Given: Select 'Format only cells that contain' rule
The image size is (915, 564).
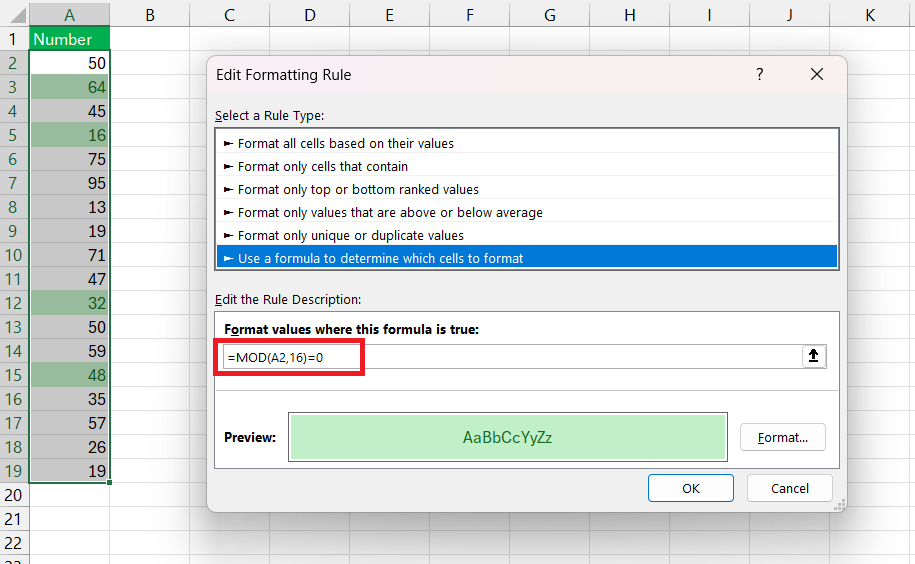Looking at the screenshot, I should [x=527, y=166].
